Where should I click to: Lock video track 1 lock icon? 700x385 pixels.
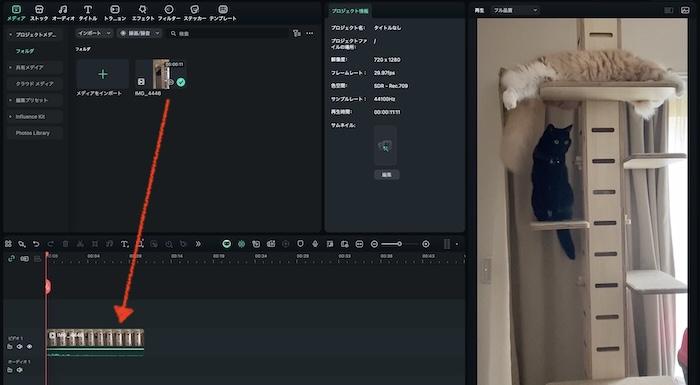tap(10, 347)
